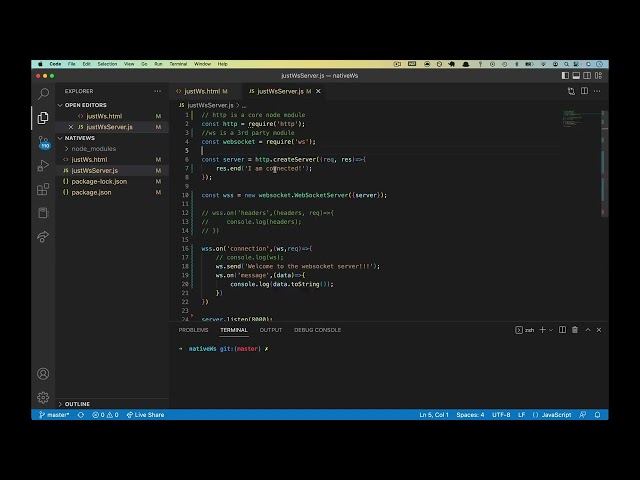Toggle bottom panel layout icon
This screenshot has width=640, height=480.
(576, 76)
